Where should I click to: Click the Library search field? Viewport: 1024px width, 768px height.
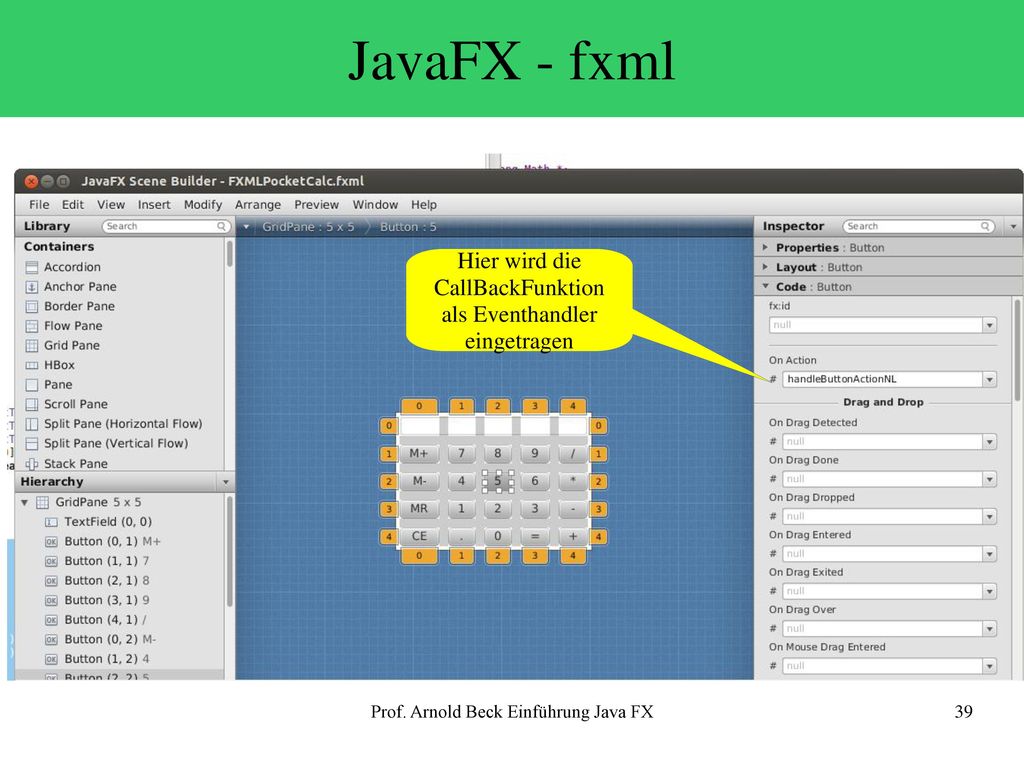[x=166, y=226]
